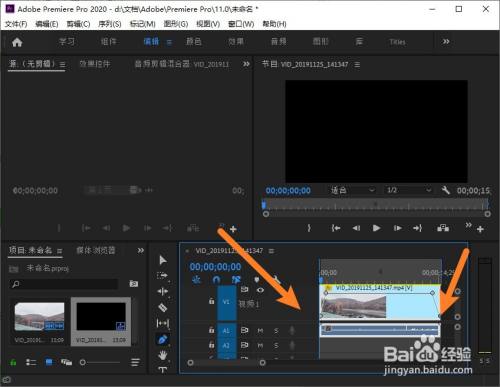This screenshot has height=387, width=500.
Task: Select the Ripple Edit tool
Action: pyautogui.click(x=163, y=291)
